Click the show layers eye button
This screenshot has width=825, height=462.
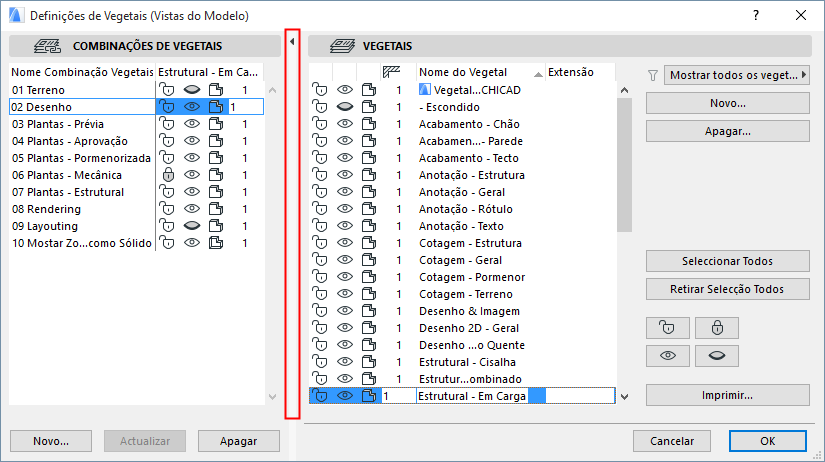(x=667, y=355)
